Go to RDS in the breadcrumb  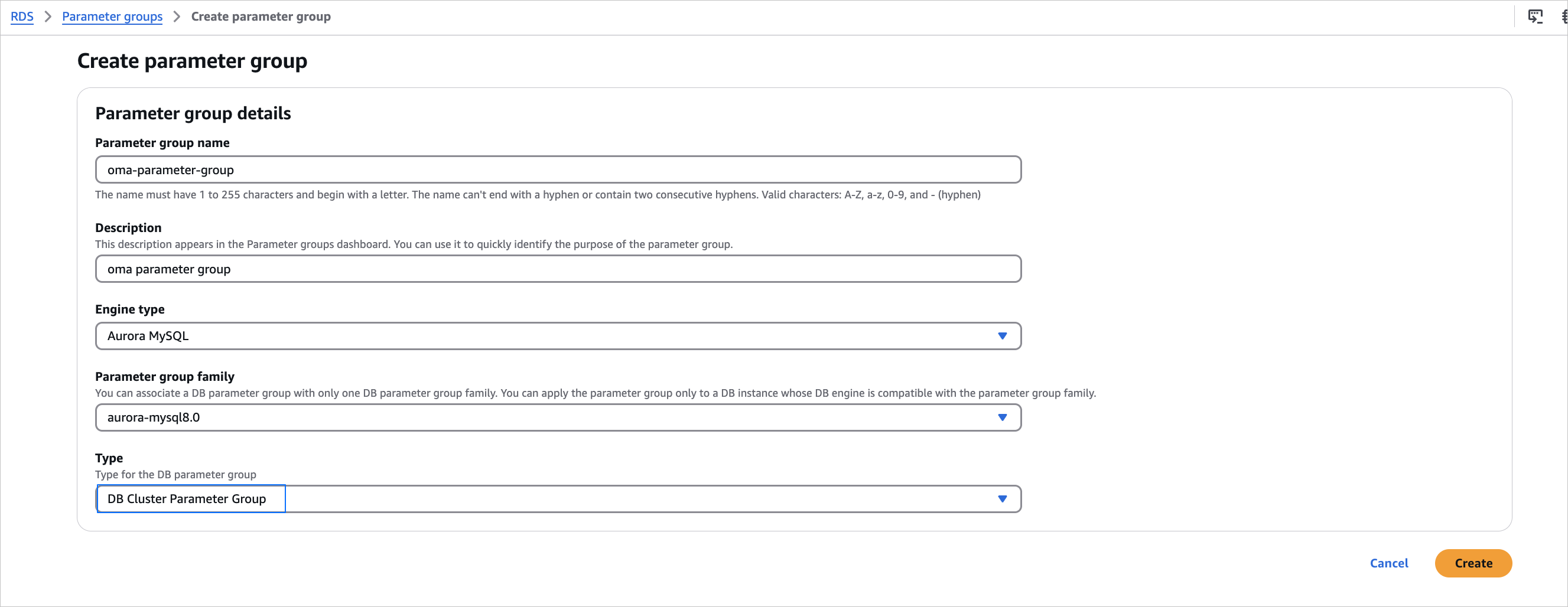click(22, 17)
